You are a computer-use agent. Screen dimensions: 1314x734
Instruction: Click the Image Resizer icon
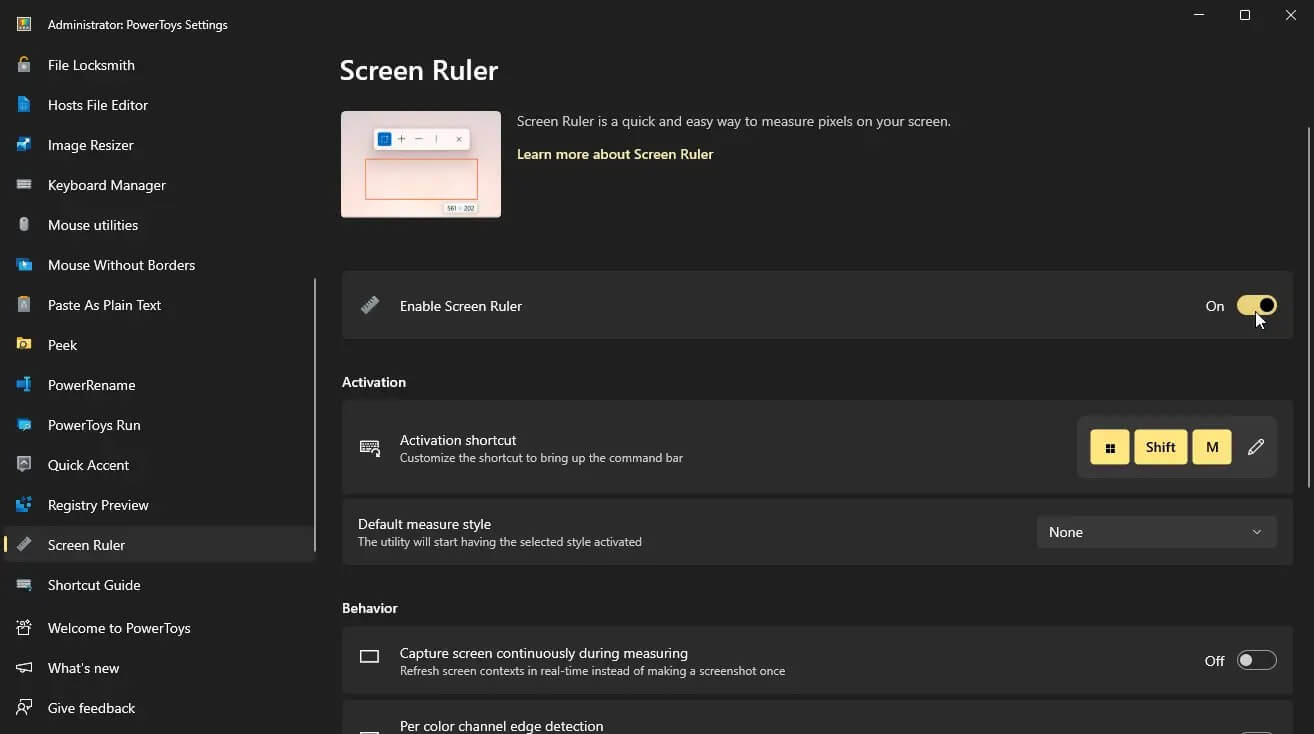24,145
